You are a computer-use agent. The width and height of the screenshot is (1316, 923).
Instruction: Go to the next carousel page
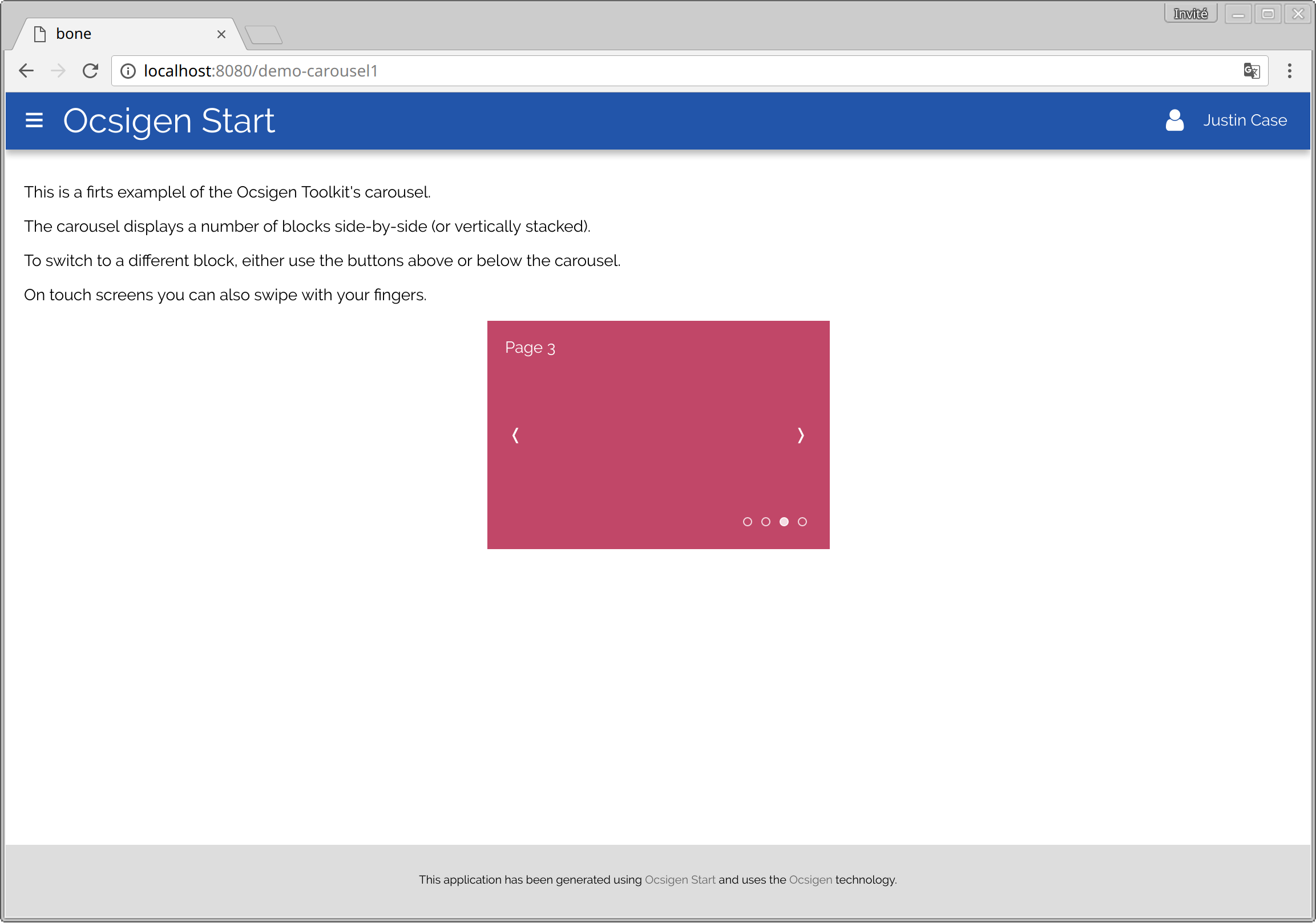coord(801,436)
